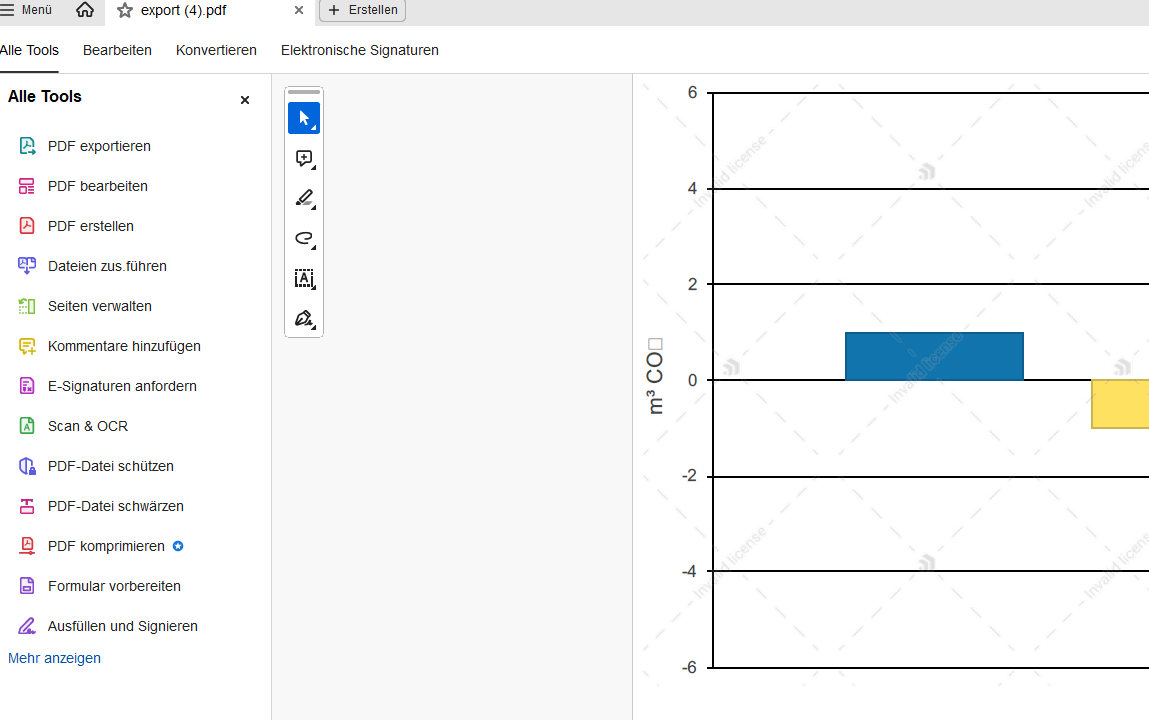Click the PDF exportieren tool
Screen dimensions: 1149x720
99,146
